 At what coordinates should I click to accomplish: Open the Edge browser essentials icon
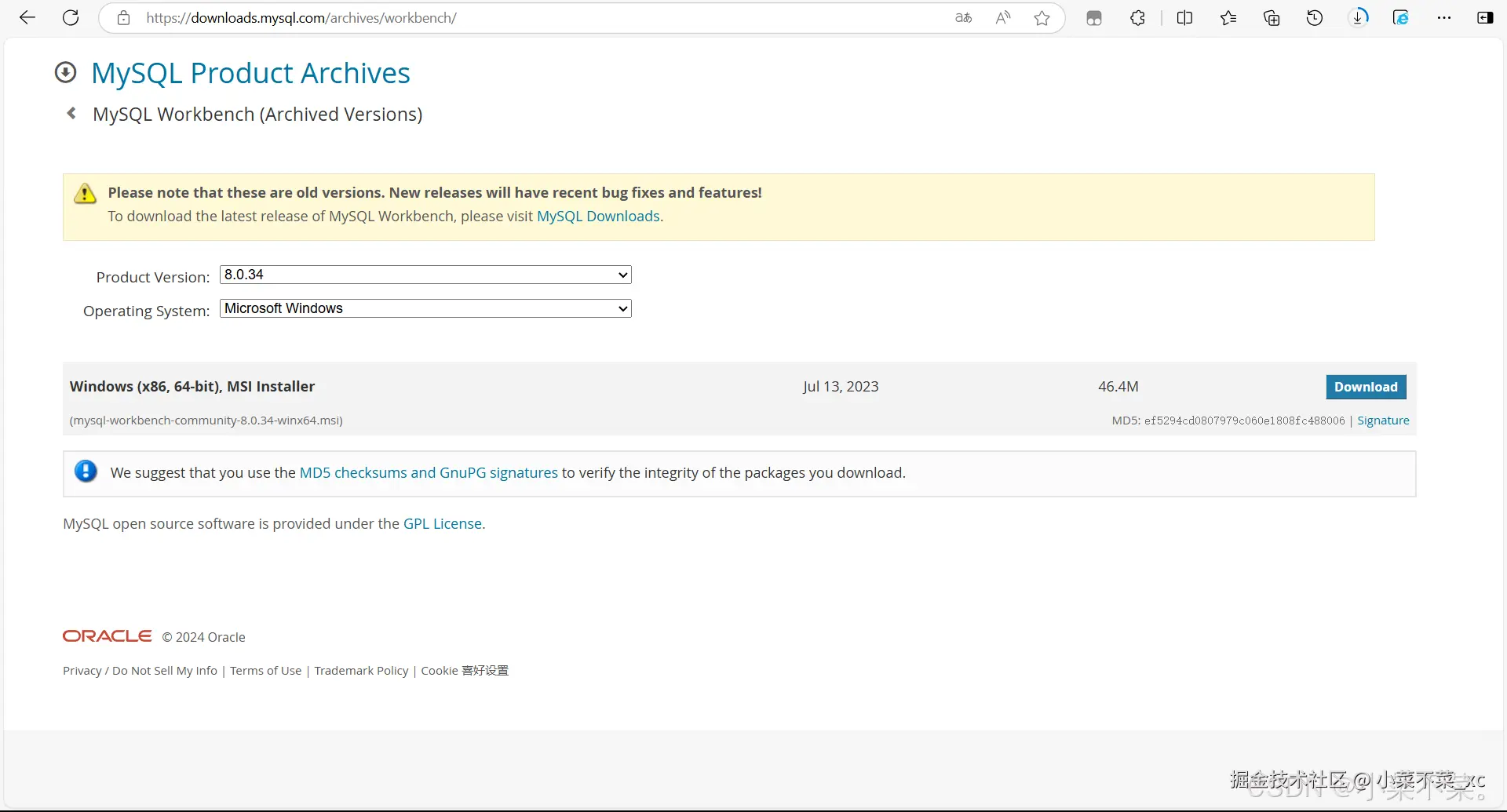pyautogui.click(x=1401, y=18)
